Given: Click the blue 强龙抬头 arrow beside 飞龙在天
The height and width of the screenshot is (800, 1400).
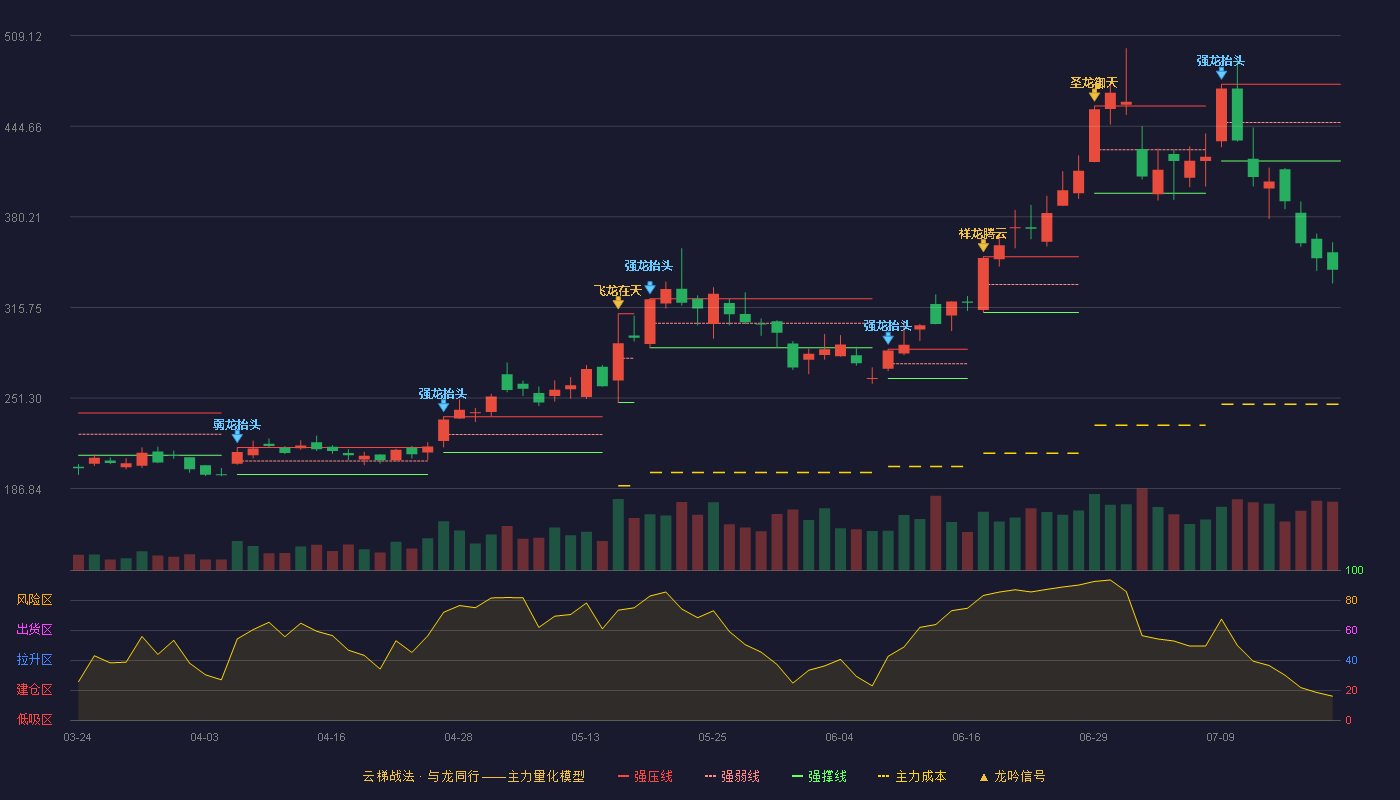Looking at the screenshot, I should click(x=650, y=287).
